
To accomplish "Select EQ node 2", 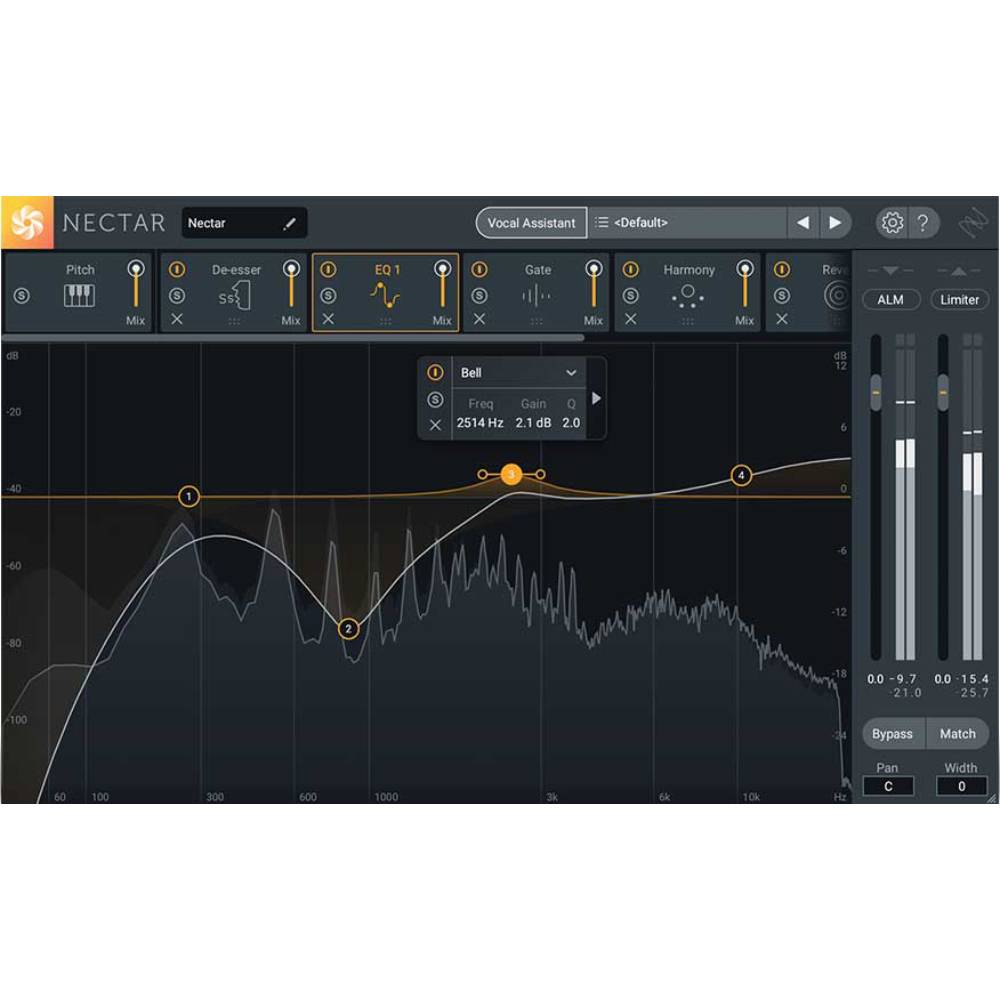I will (348, 629).
